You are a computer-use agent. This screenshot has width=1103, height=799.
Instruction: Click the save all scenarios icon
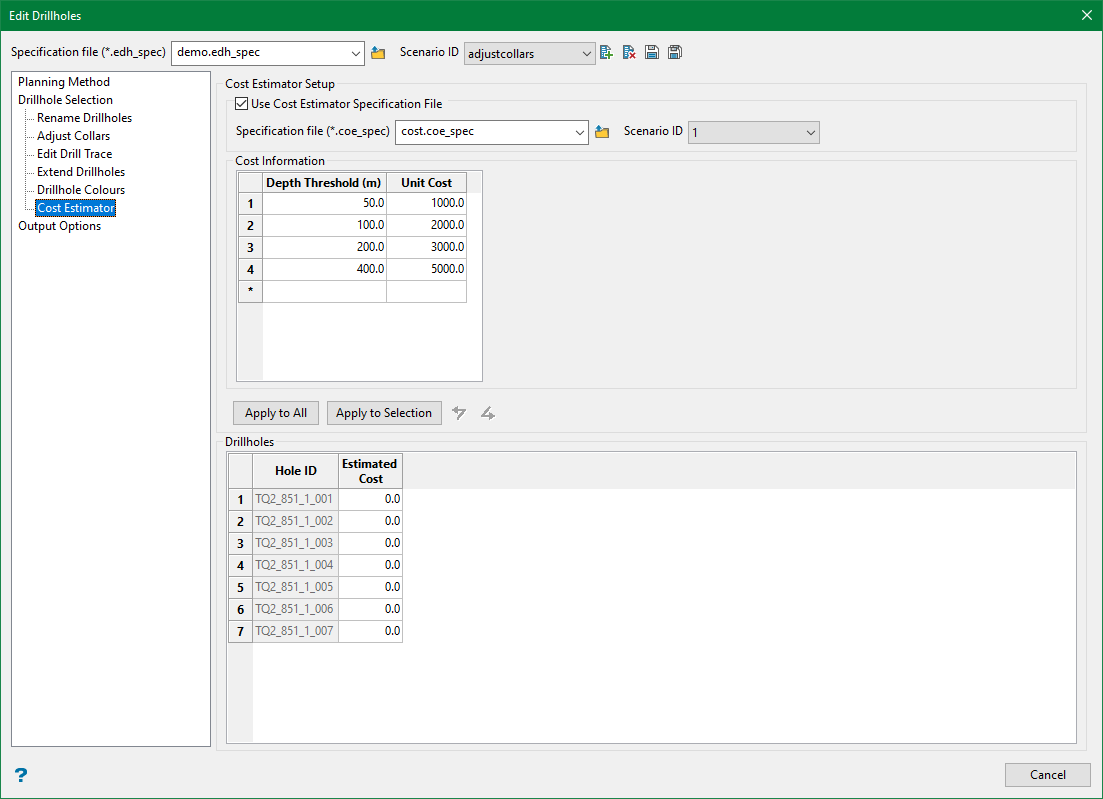tap(675, 53)
